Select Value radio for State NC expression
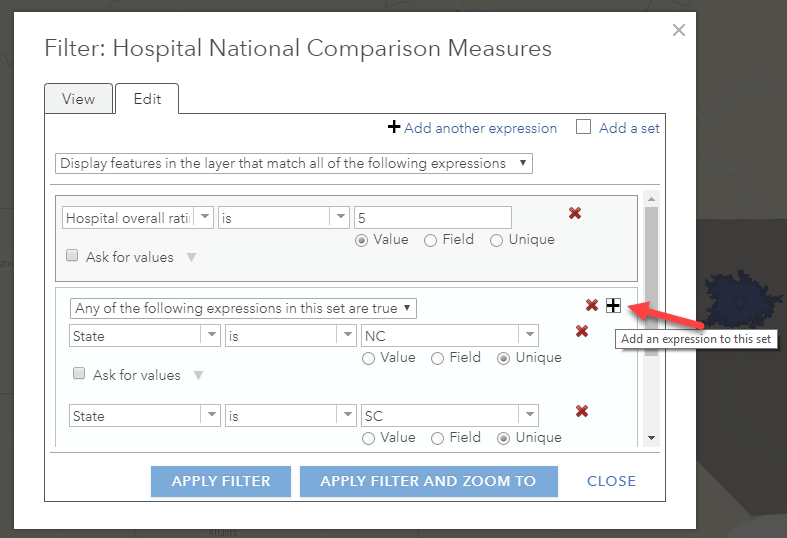Screen dimensions: 787x538 coord(368,358)
